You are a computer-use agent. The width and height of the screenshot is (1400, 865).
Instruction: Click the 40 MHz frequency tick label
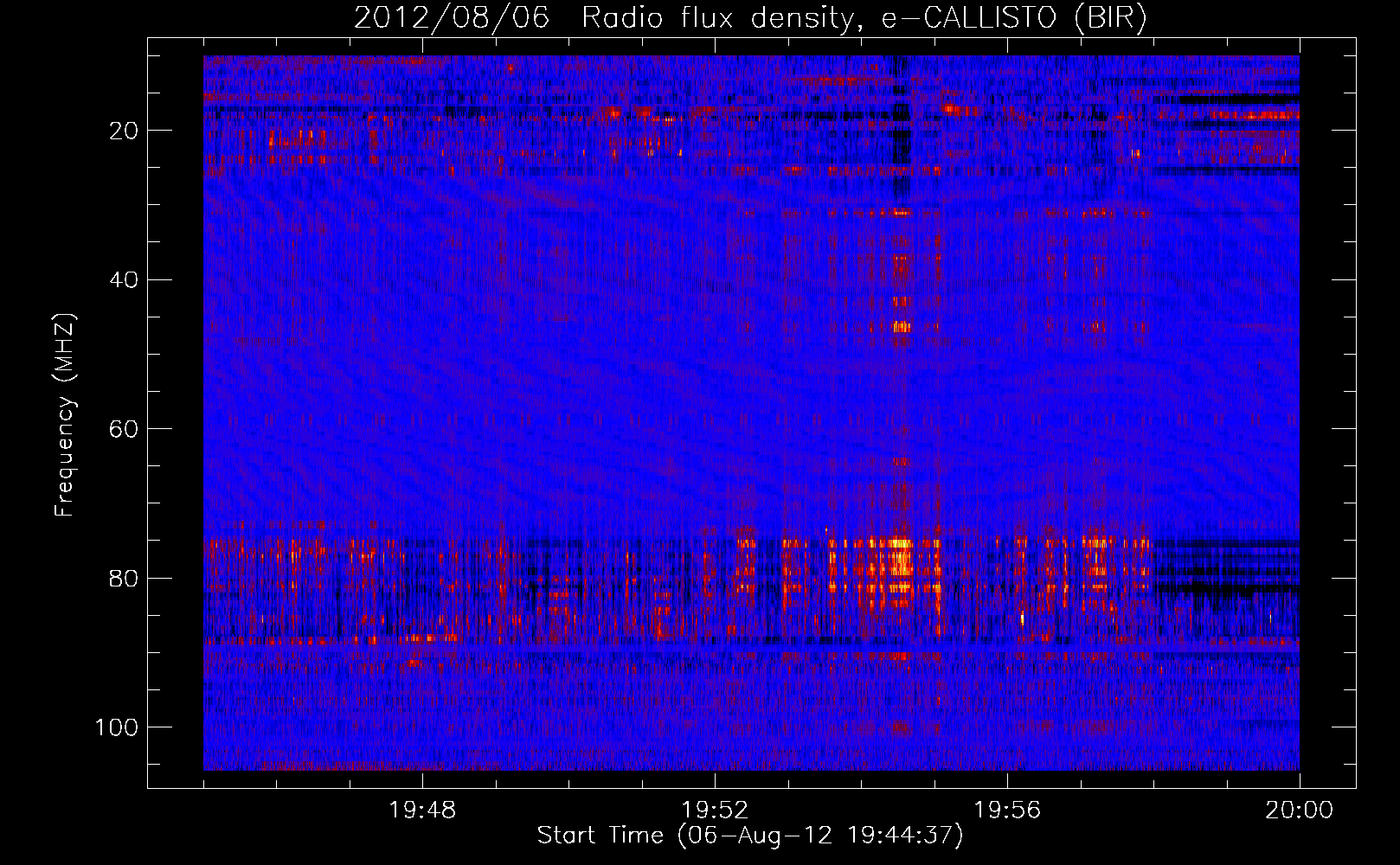click(124, 280)
